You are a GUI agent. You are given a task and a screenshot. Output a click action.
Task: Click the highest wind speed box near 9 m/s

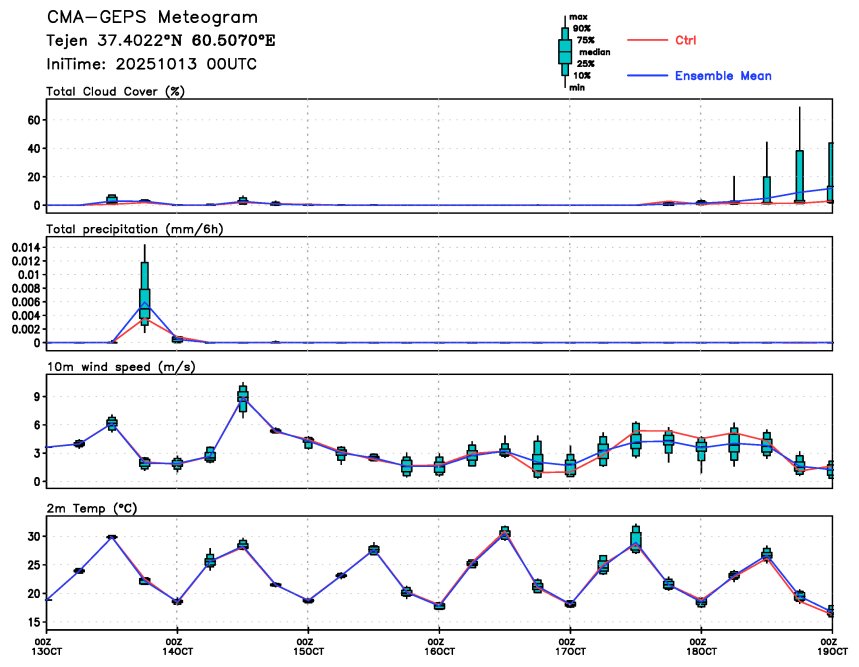coord(242,395)
